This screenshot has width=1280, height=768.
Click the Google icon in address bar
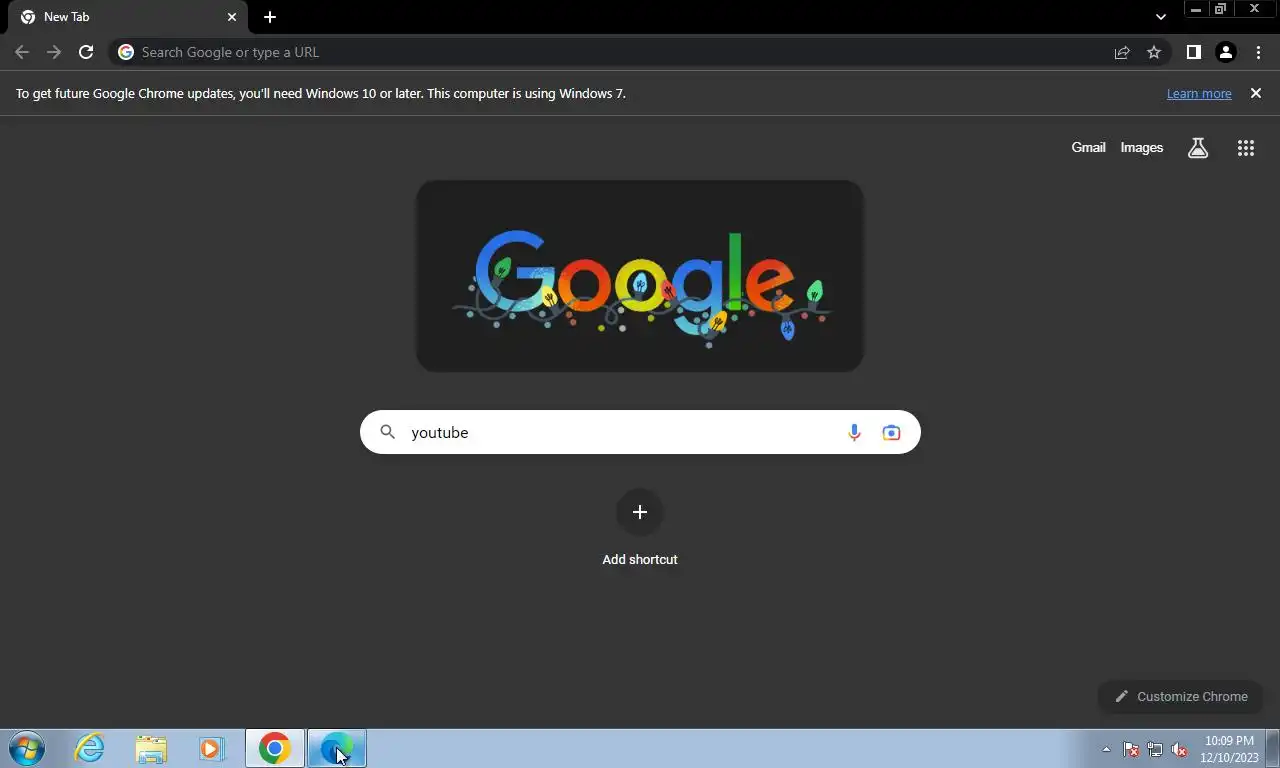pos(126,52)
